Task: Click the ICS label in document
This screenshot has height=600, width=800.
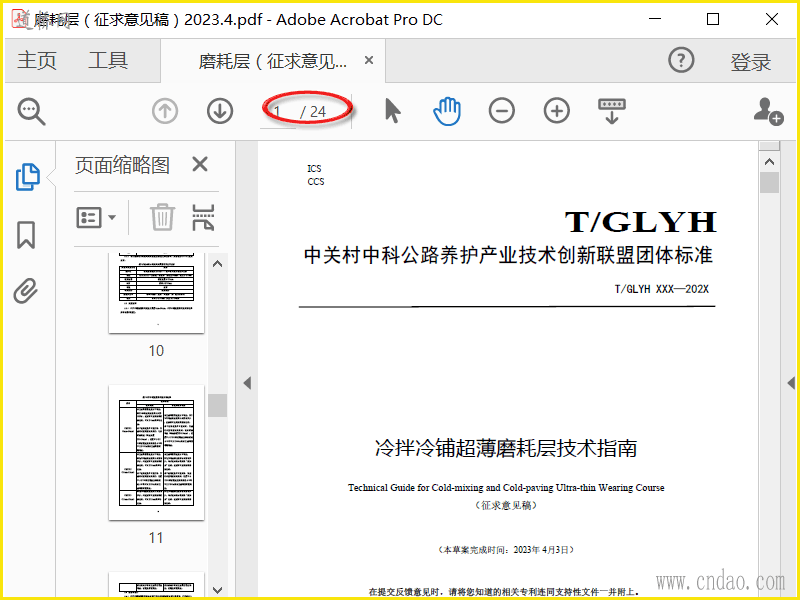Action: (x=314, y=168)
